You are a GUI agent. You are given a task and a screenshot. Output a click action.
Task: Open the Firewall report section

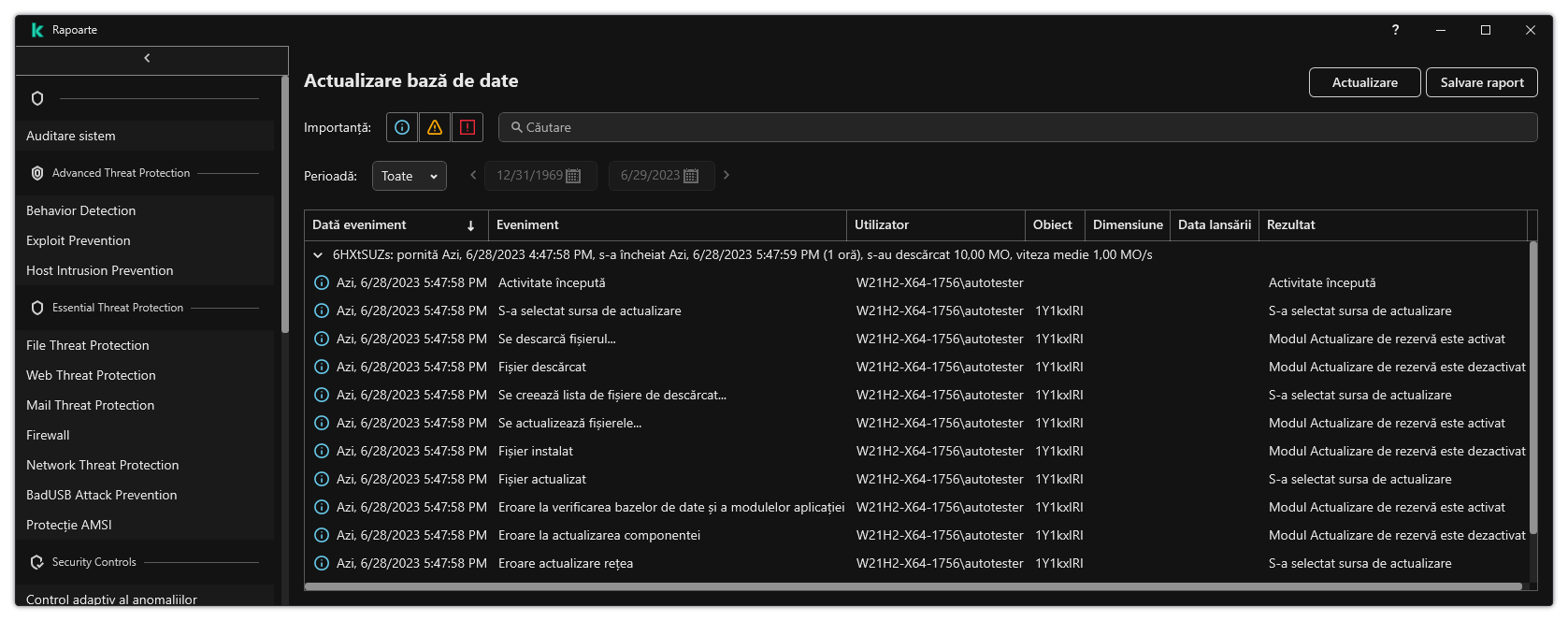click(48, 435)
